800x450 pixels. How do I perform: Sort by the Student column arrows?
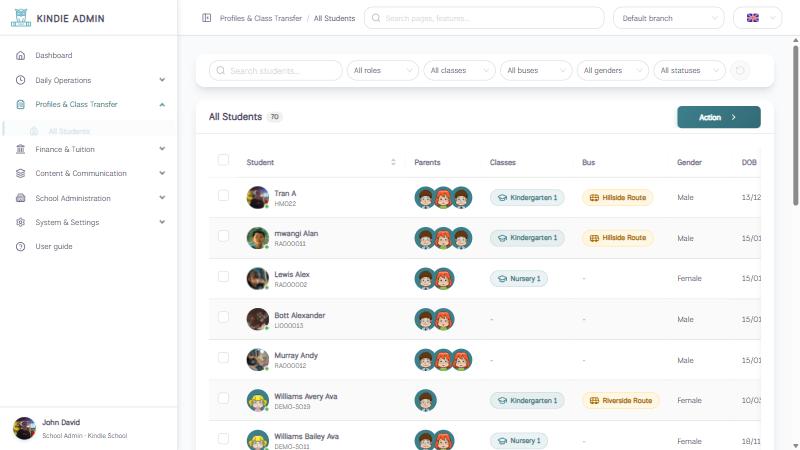(x=393, y=162)
